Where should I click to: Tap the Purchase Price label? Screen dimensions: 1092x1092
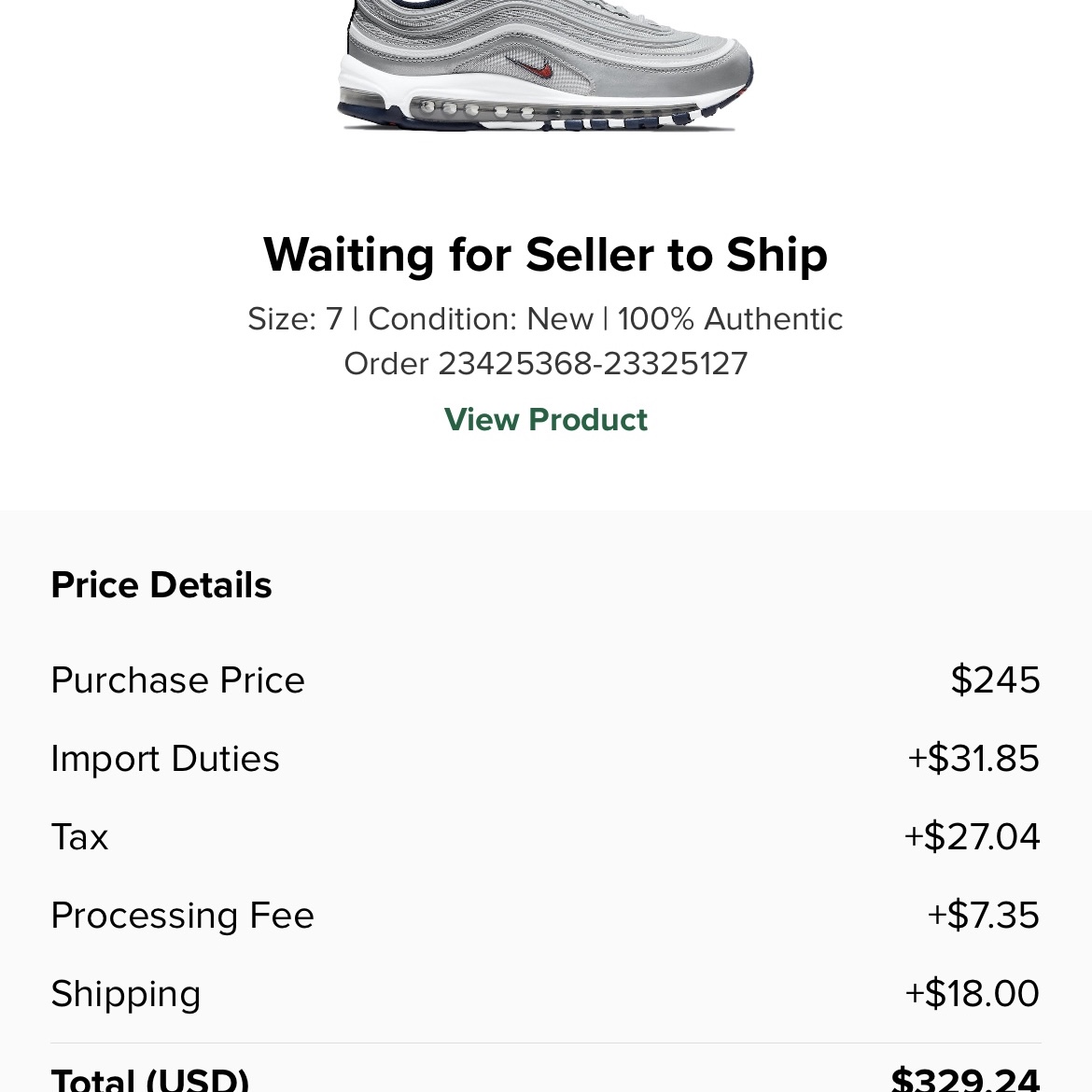[x=177, y=679]
